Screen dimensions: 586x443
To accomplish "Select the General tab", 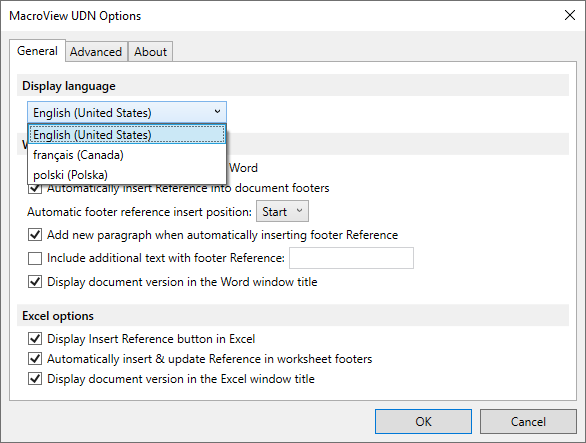I will pyautogui.click(x=37, y=51).
